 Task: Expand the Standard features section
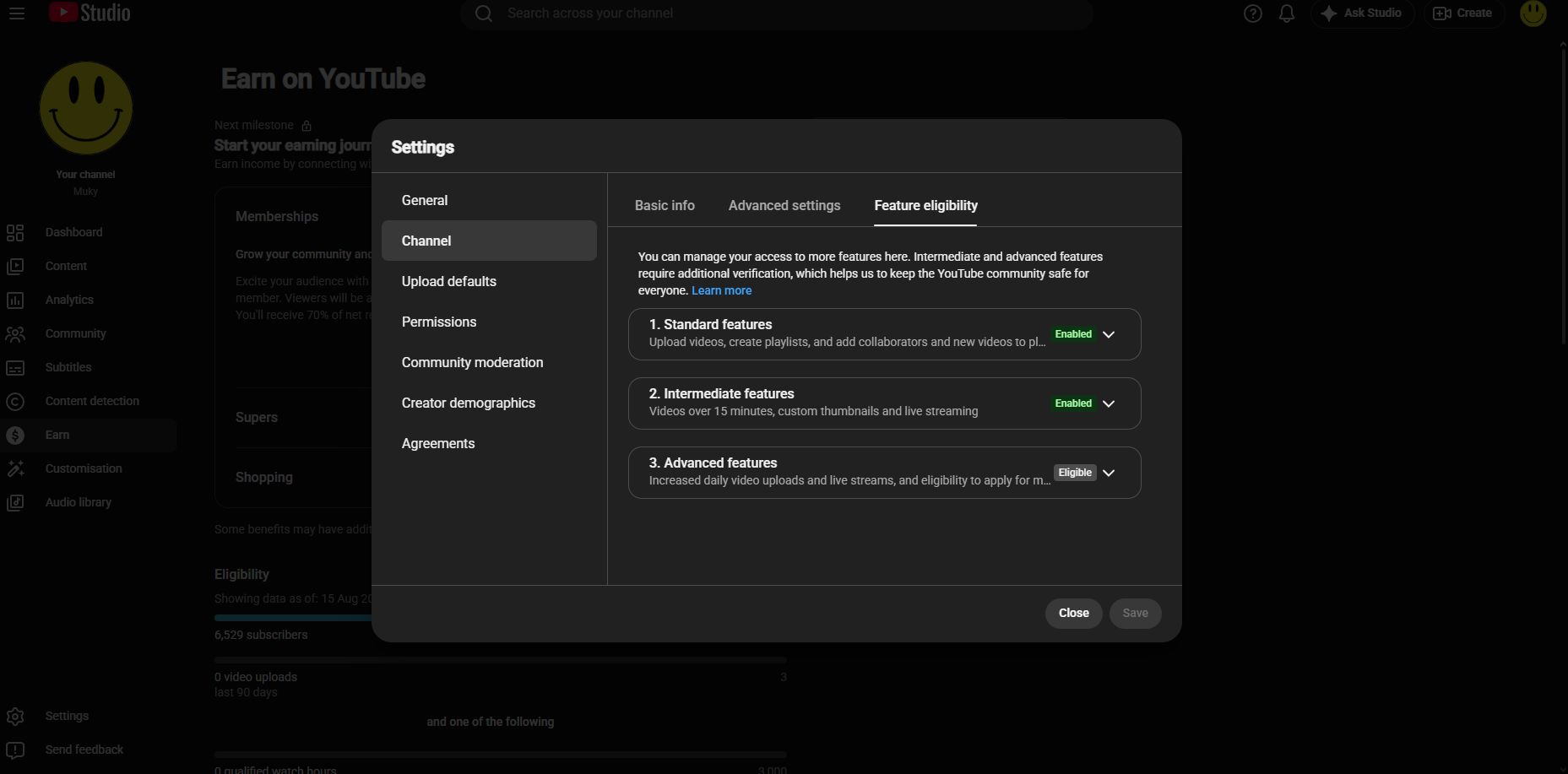1109,334
